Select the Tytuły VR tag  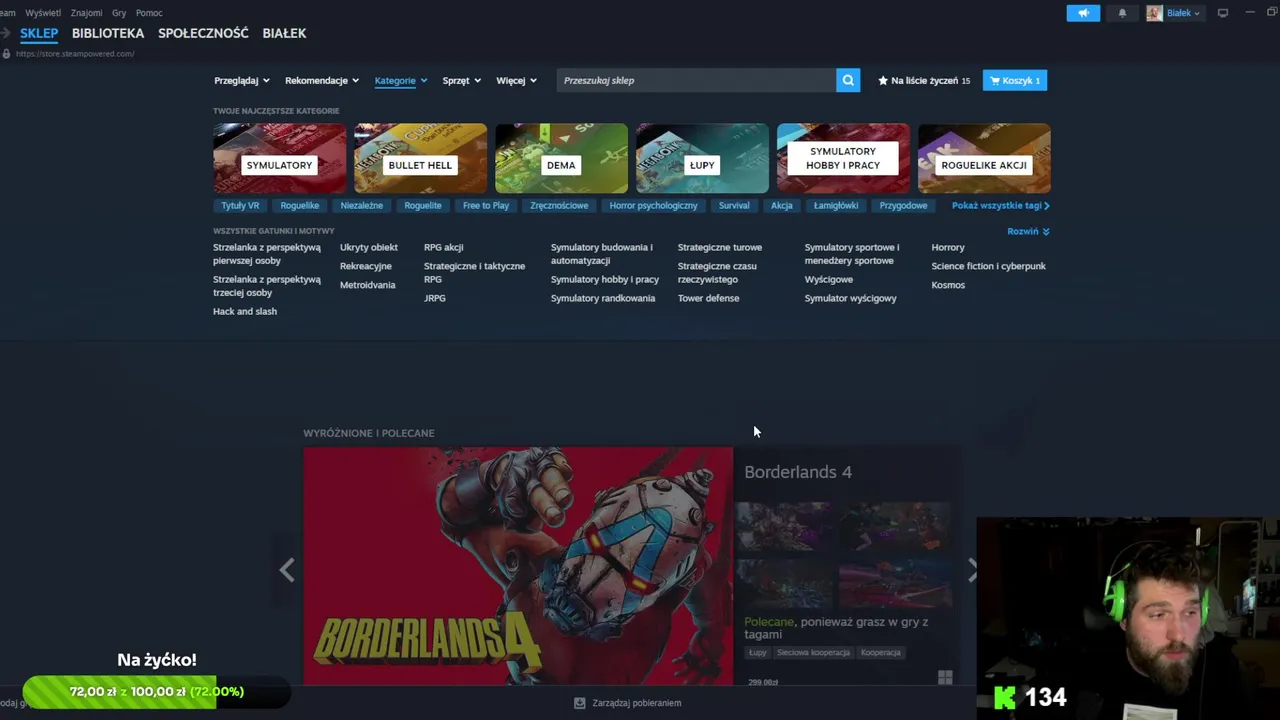(240, 205)
